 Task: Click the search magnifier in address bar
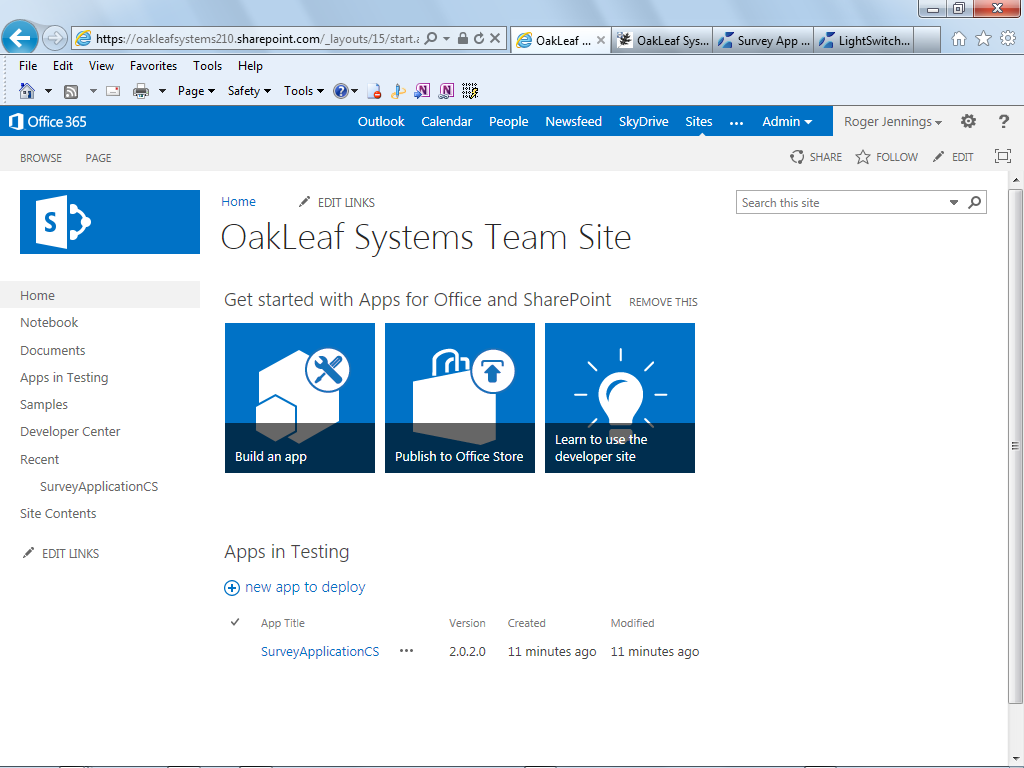point(431,39)
